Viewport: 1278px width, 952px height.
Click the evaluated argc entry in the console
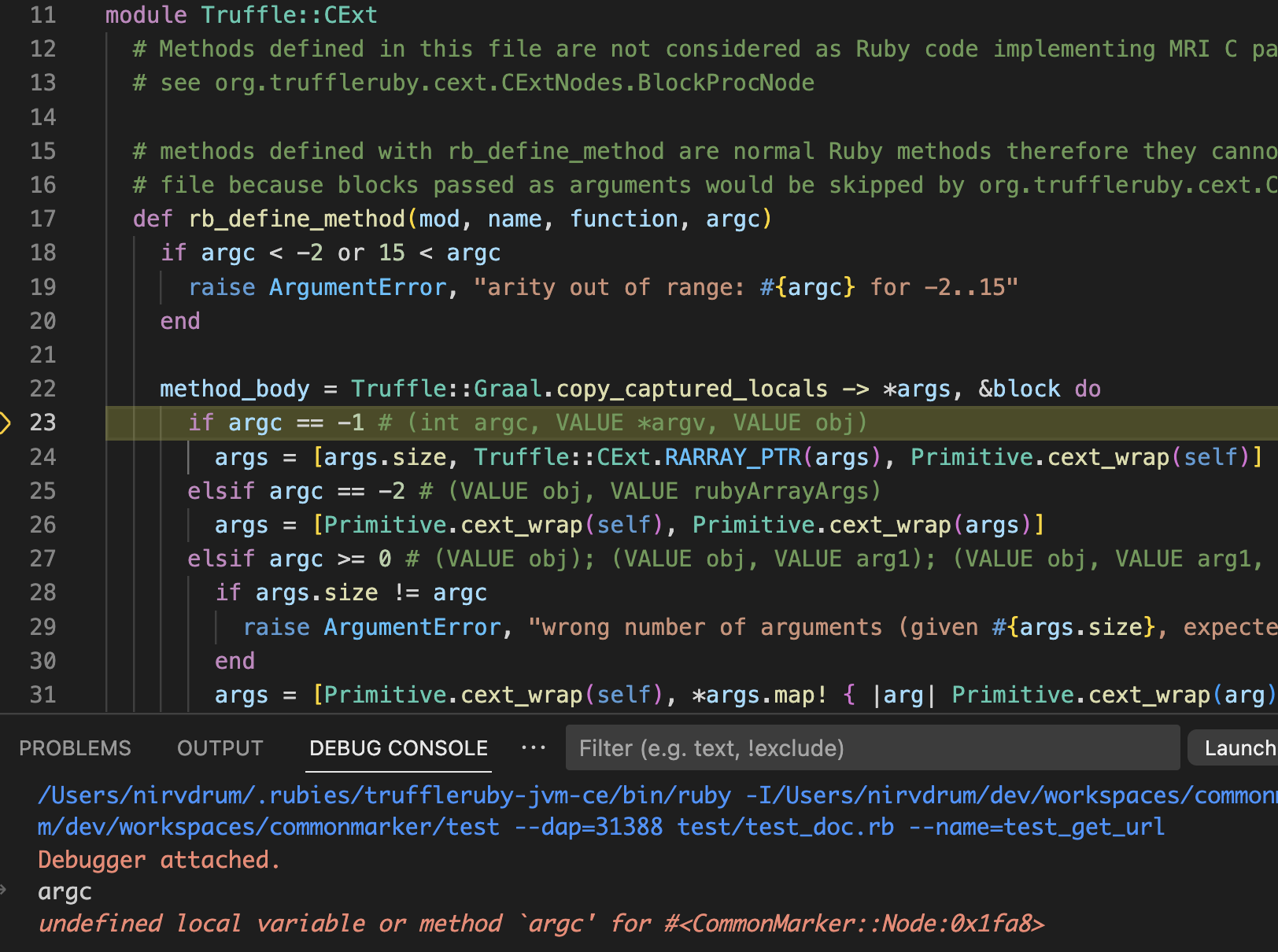pyautogui.click(x=65, y=891)
